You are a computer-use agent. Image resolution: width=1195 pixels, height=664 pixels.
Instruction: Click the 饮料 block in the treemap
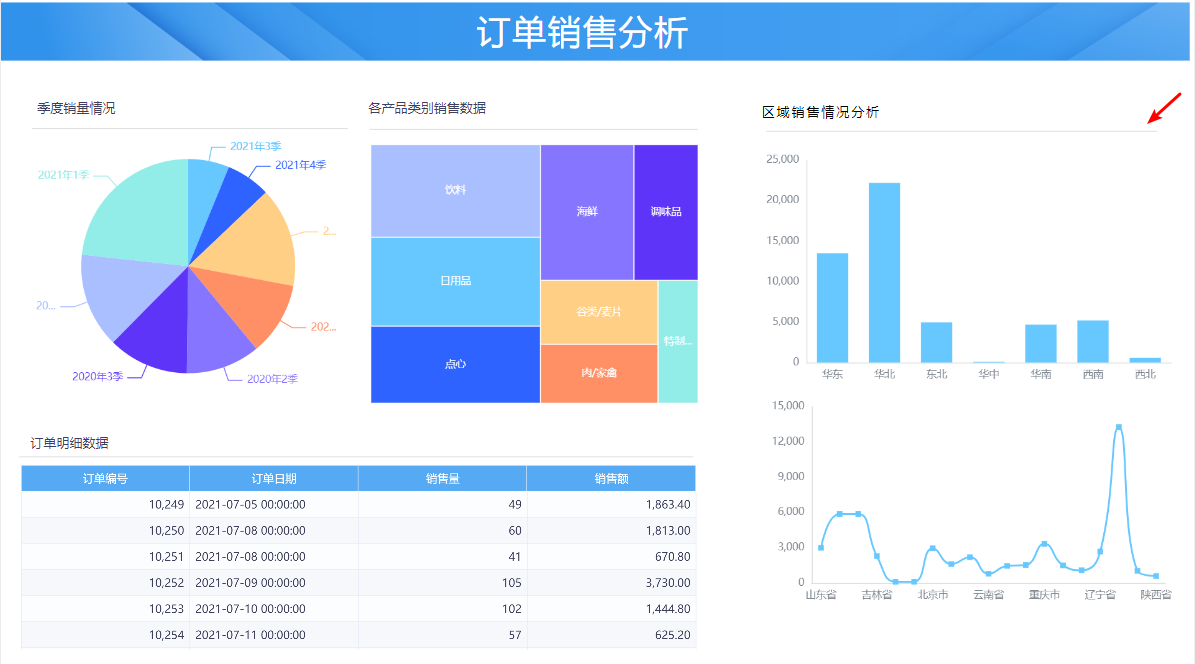(455, 191)
